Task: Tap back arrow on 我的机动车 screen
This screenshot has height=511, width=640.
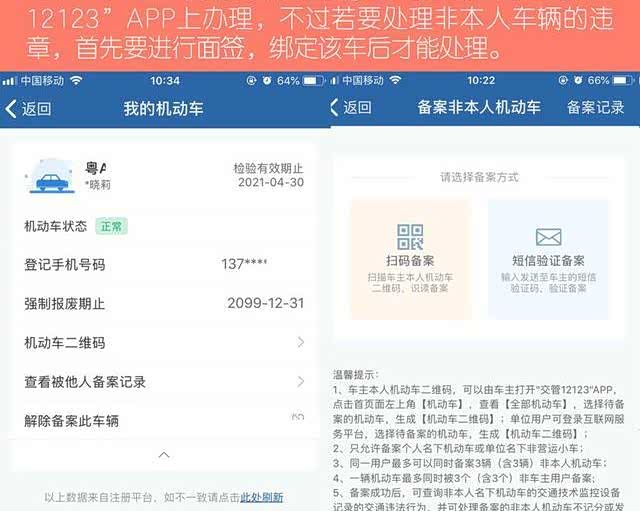Action: [12, 108]
